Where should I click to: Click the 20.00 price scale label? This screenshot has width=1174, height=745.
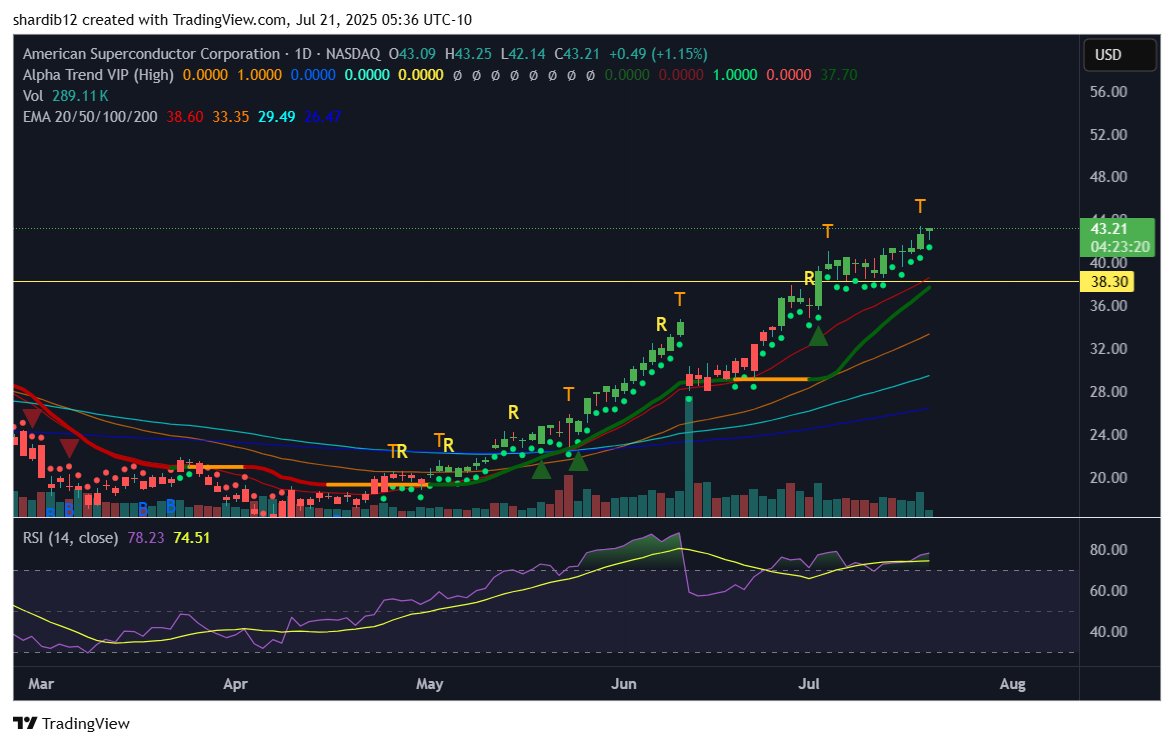(x=1108, y=478)
